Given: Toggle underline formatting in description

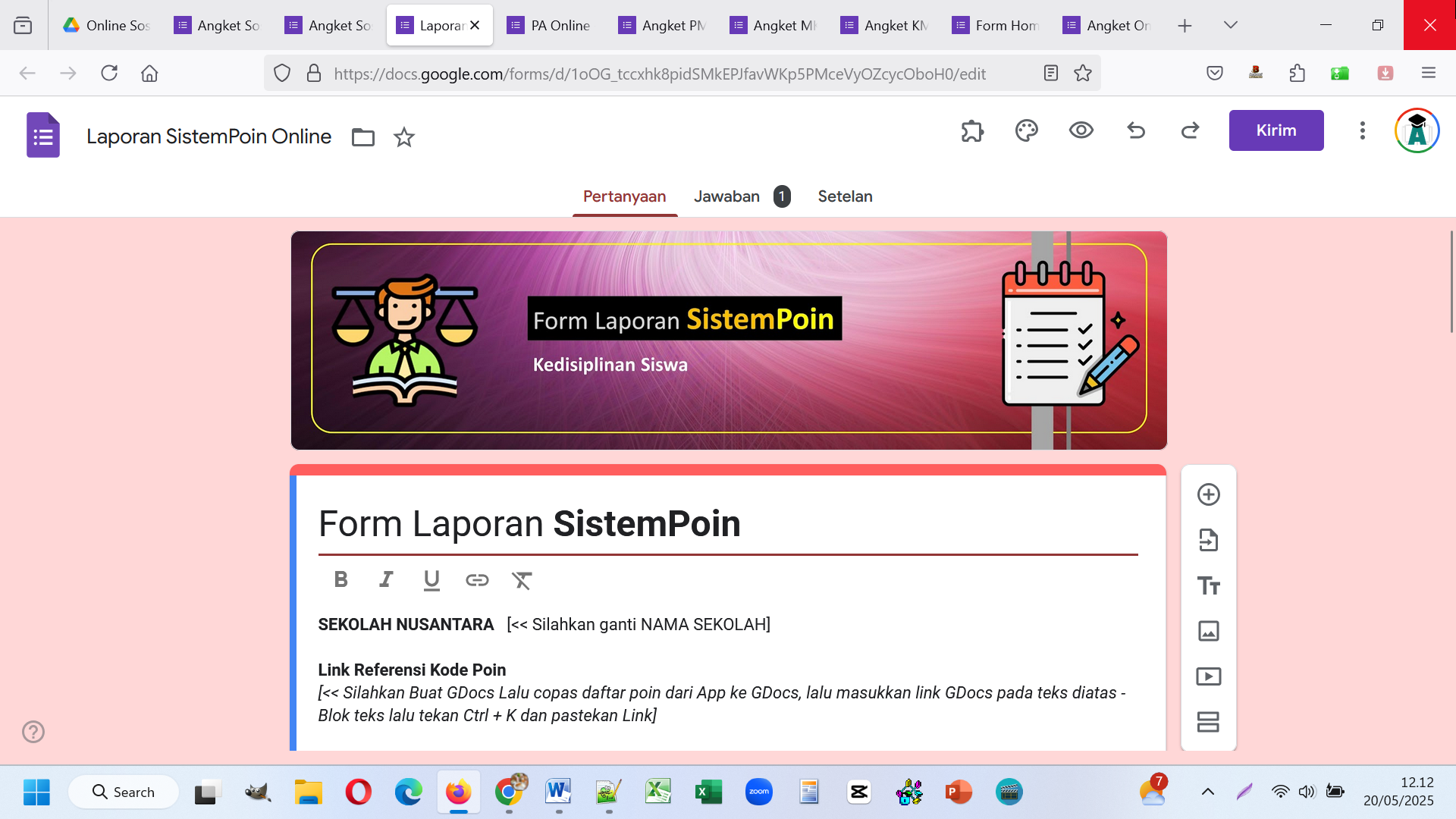Looking at the screenshot, I should (431, 580).
